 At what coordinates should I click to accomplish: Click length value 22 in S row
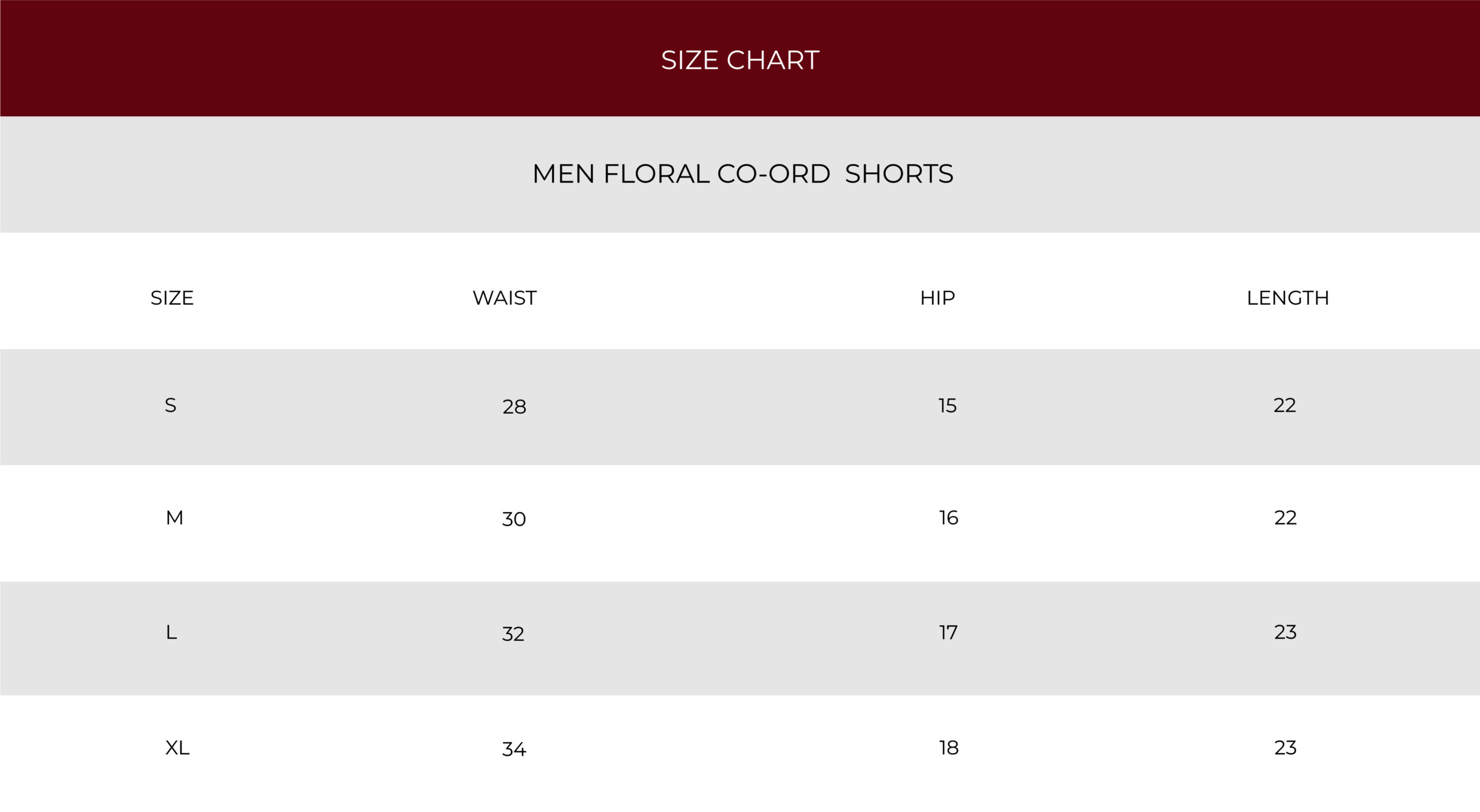[x=1285, y=405]
